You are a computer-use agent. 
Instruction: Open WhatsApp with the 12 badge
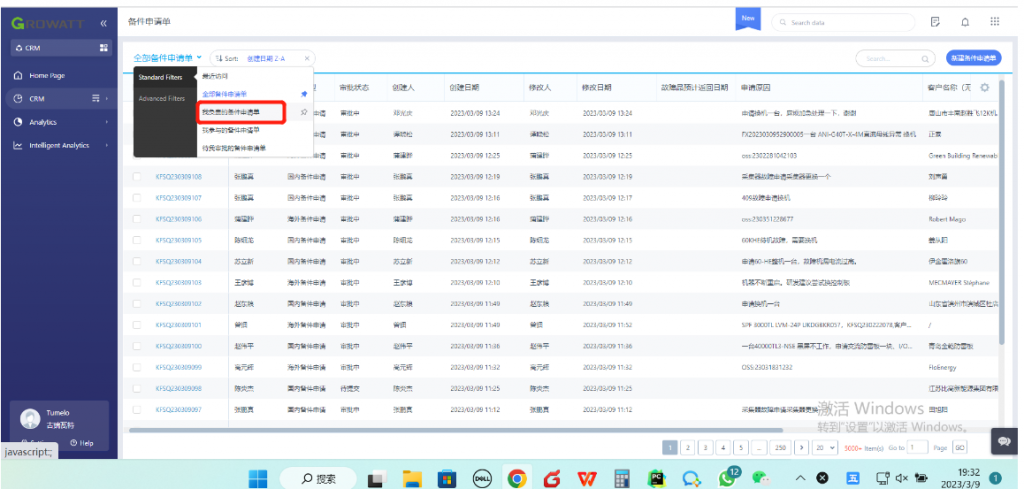tap(728, 477)
